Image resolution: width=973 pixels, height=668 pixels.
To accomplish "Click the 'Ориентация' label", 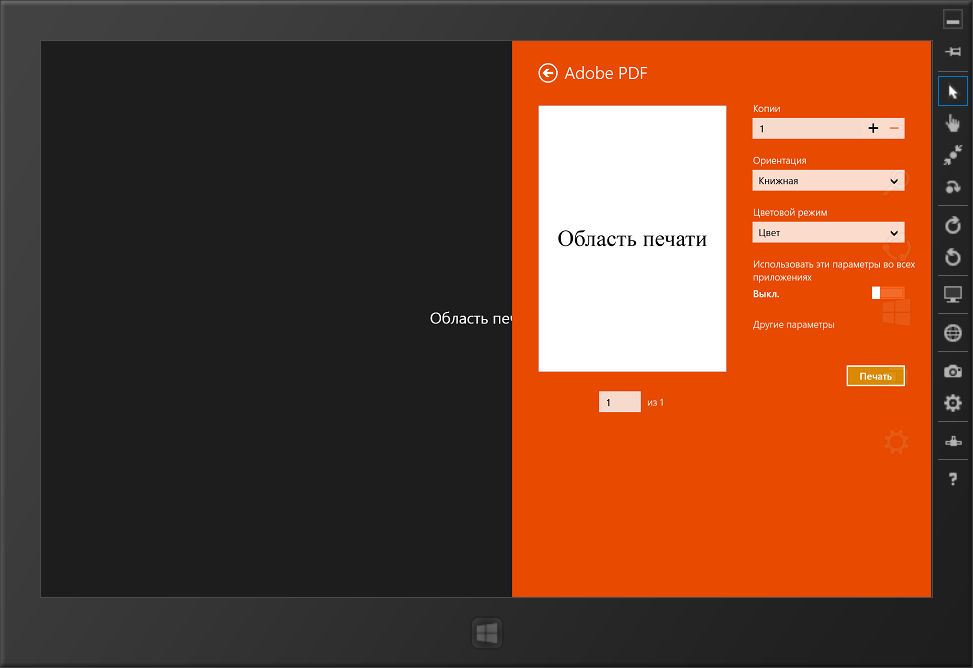I will pos(779,160).
